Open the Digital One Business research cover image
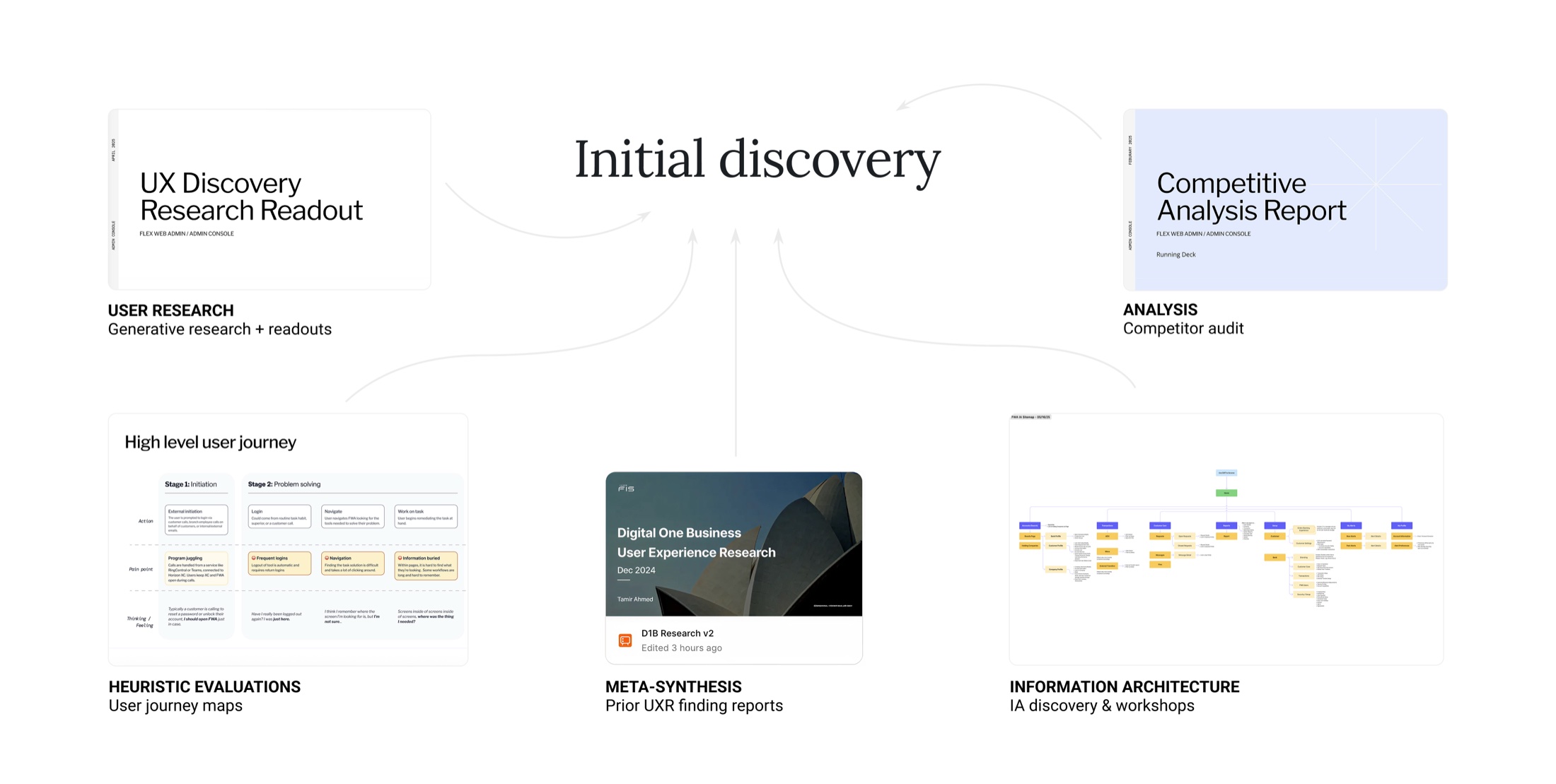 coord(733,544)
